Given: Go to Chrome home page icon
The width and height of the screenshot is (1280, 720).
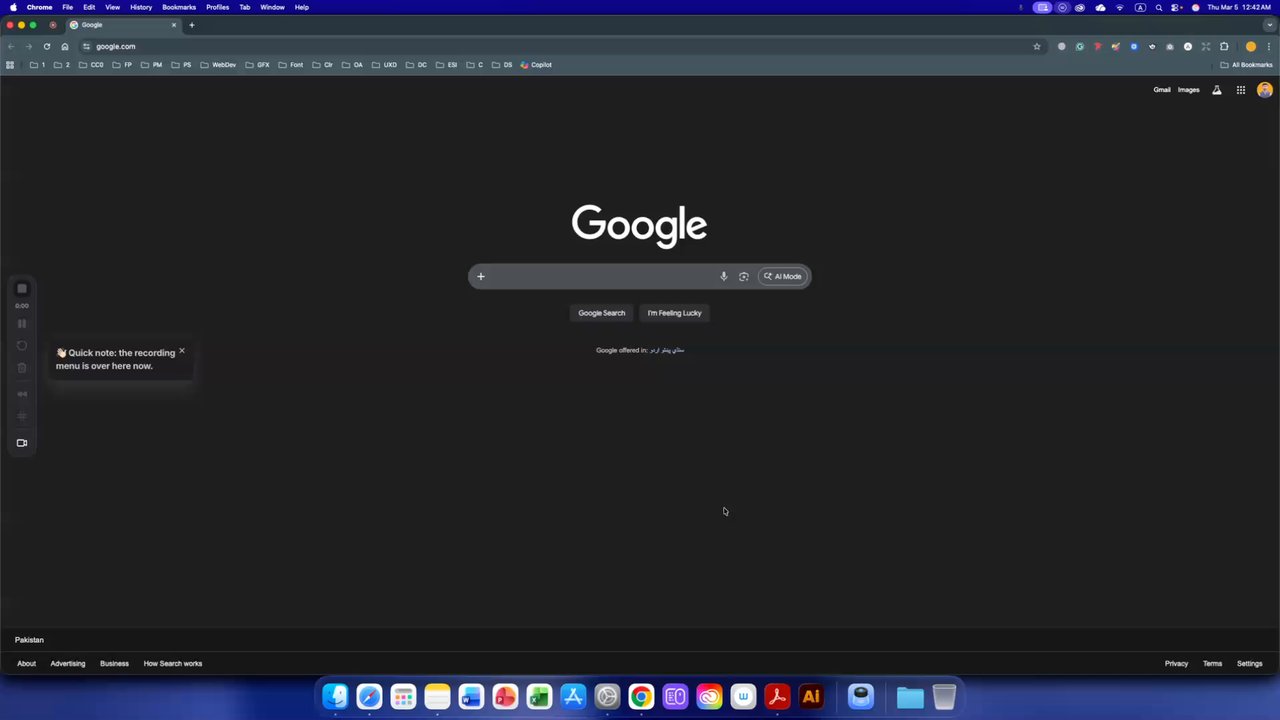Looking at the screenshot, I should point(65,46).
